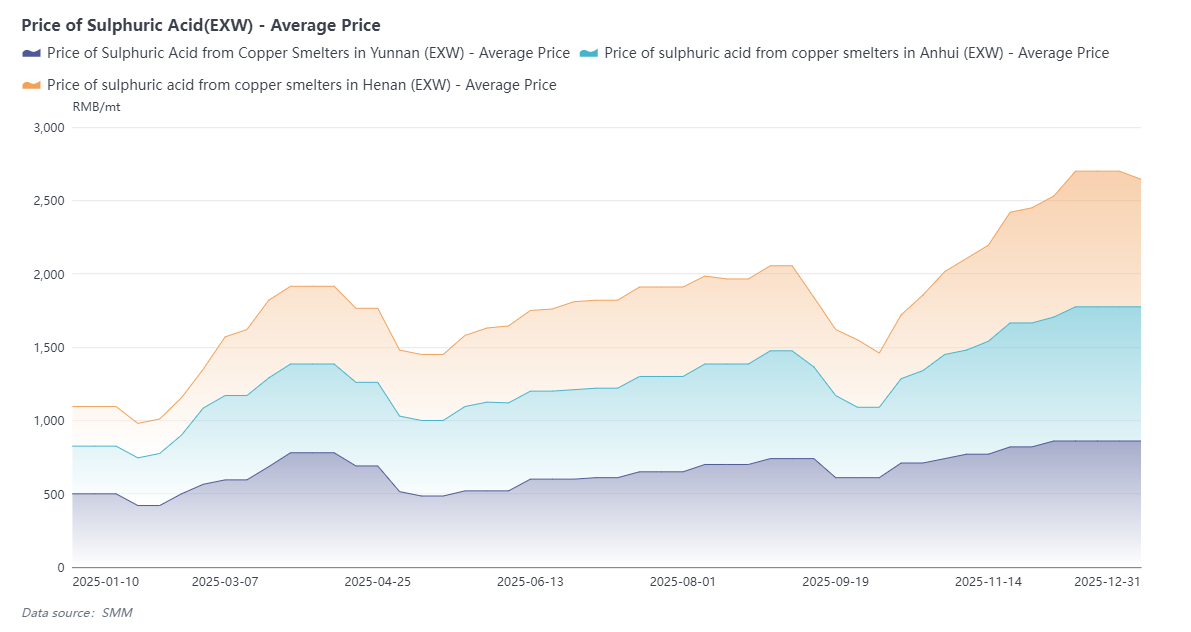Click the chart title "Price of Sulphuric Acid(EXW)"
This screenshot has width=1191, height=632.
pyautogui.click(x=200, y=25)
